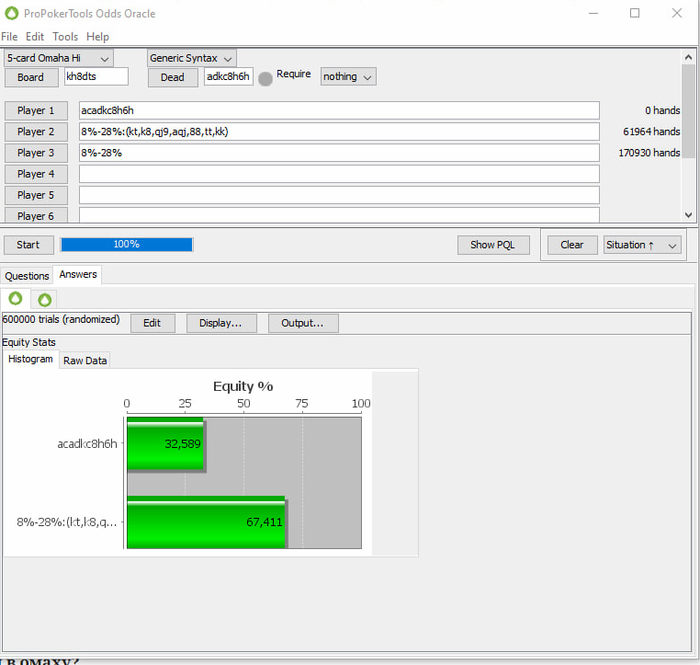This screenshot has height=665, width=700.
Task: Open the Edit menu
Action: coord(35,37)
